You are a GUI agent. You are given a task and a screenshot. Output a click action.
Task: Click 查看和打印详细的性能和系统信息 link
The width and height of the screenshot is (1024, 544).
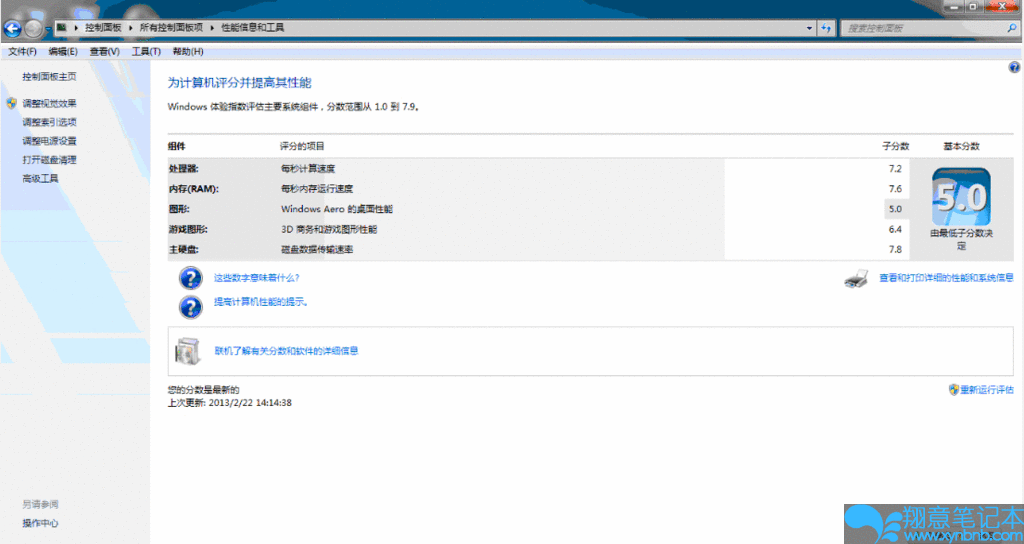(945, 278)
